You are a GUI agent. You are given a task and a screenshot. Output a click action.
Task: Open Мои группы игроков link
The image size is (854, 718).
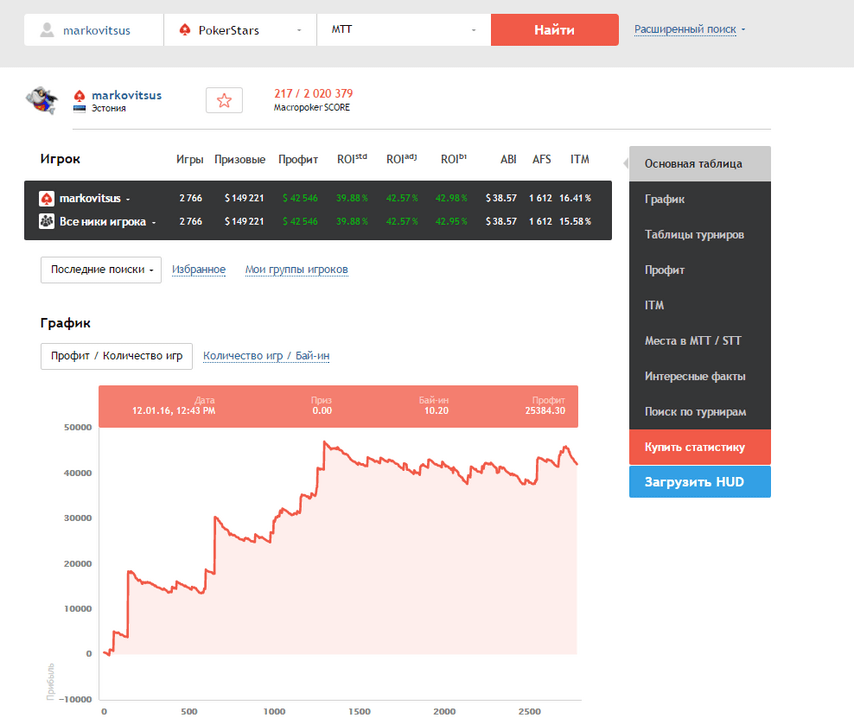pos(296,270)
